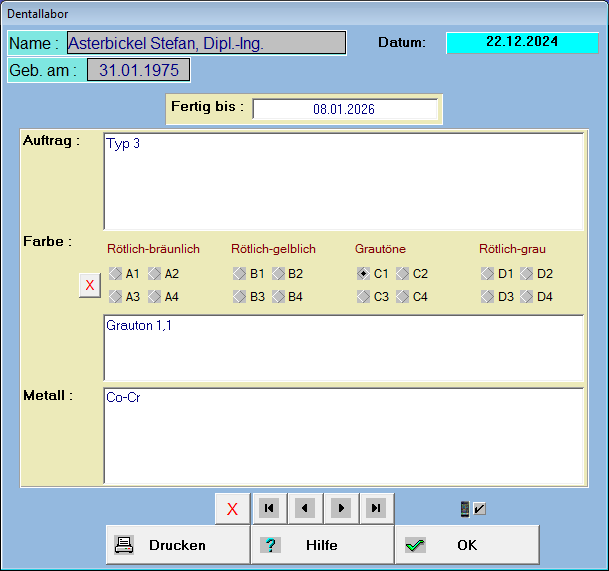Click the red X delete button above Drucken

(x=232, y=508)
